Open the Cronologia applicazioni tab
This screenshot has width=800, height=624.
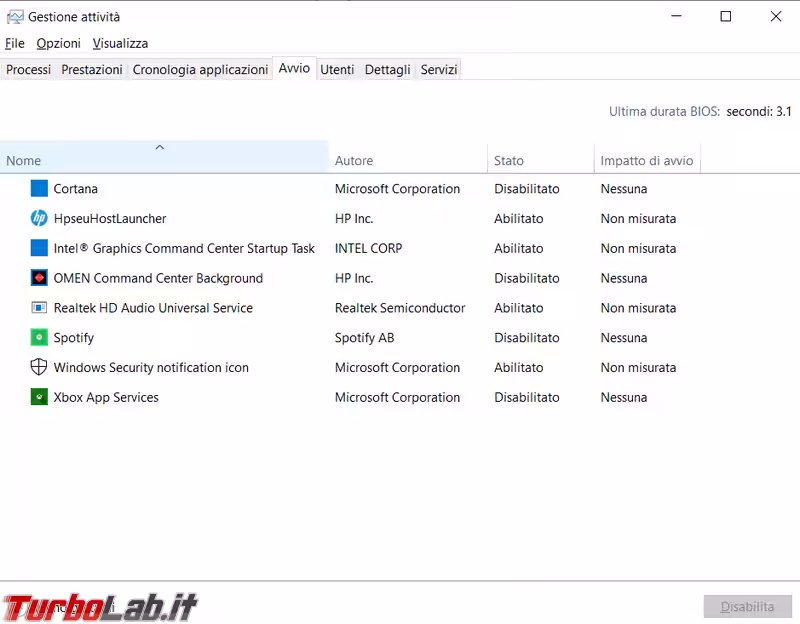200,70
